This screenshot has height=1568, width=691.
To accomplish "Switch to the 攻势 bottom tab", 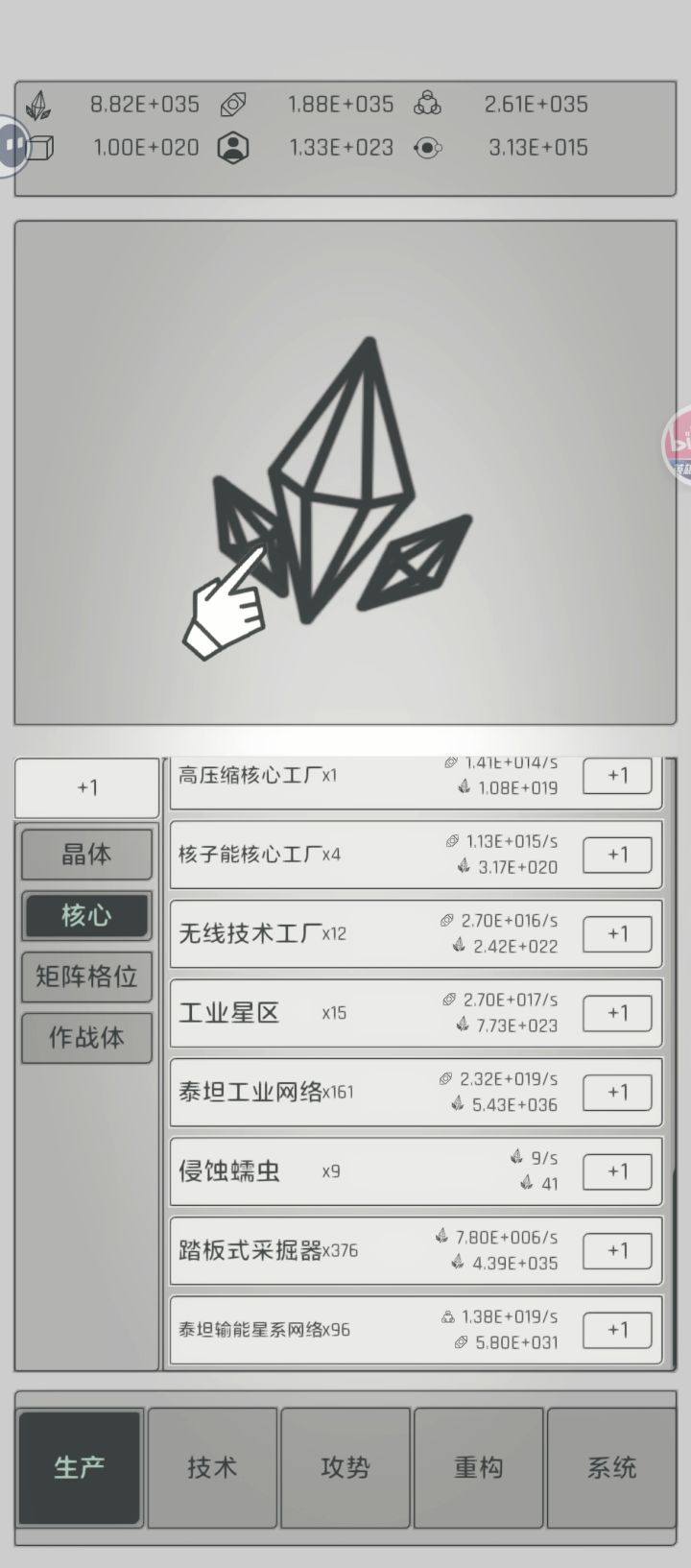I will 345,1467.
